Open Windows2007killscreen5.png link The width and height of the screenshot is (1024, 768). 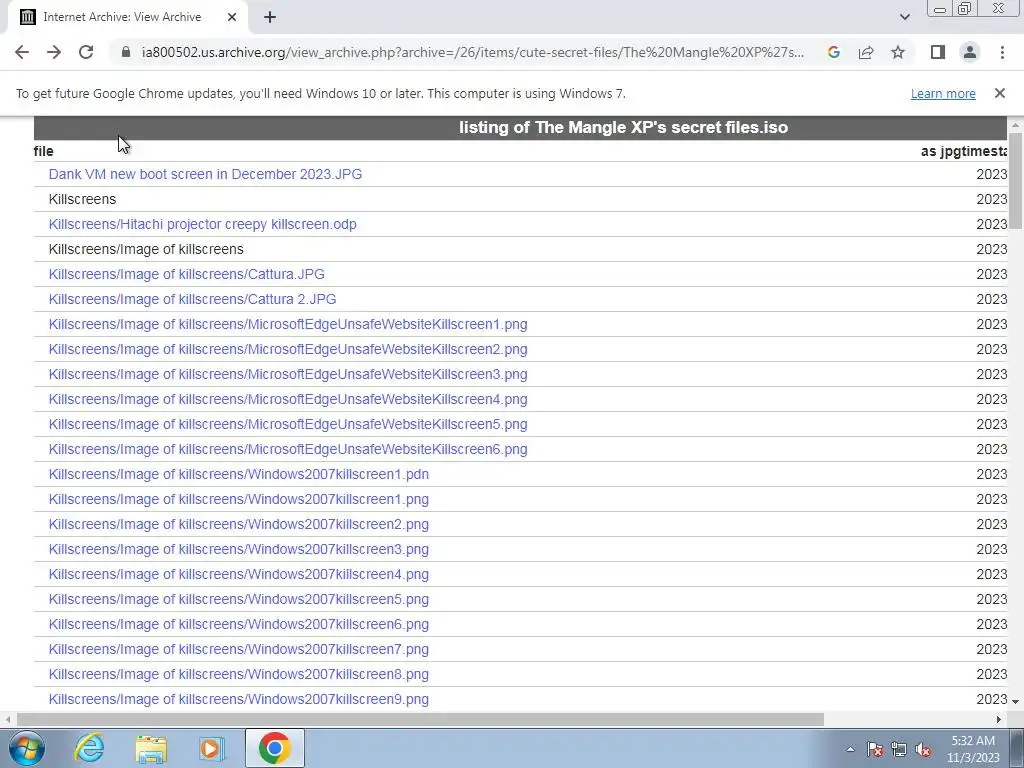[x=238, y=600]
